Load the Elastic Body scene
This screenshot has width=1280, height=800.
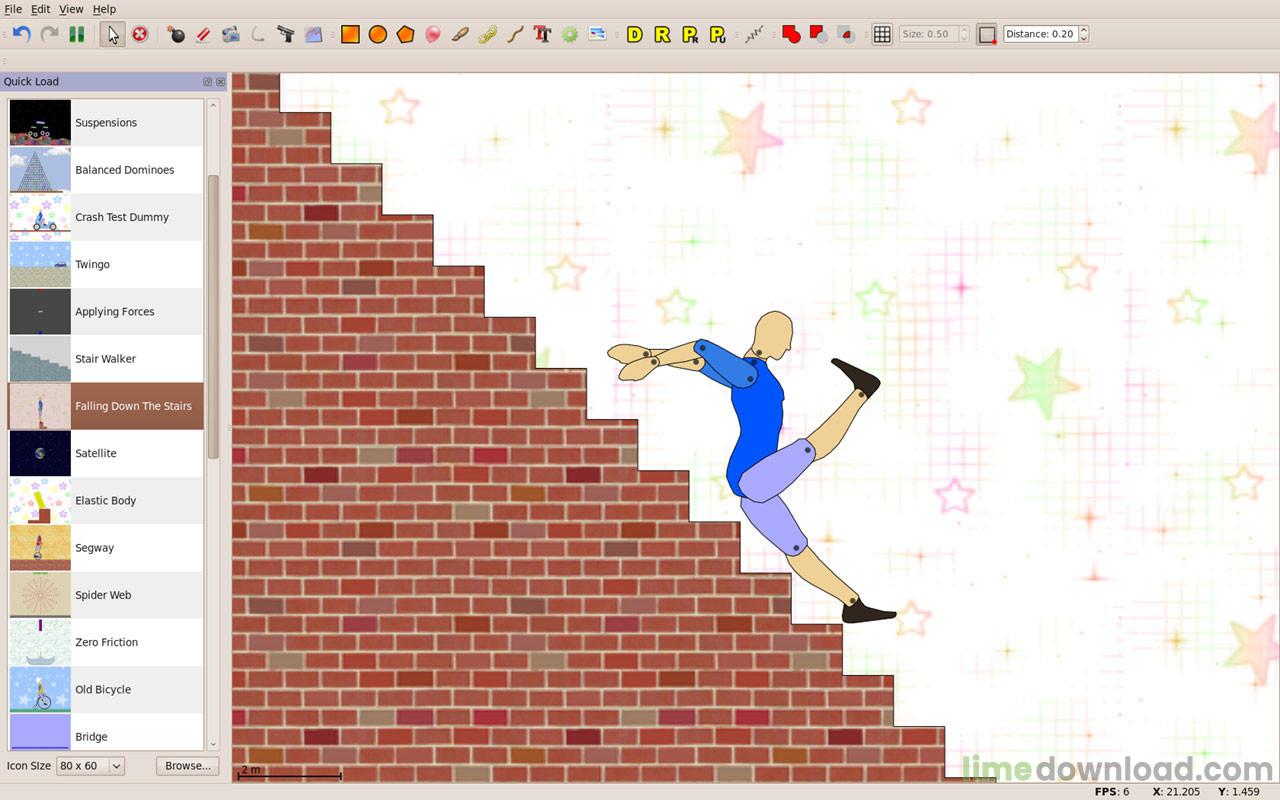pyautogui.click(x=106, y=501)
